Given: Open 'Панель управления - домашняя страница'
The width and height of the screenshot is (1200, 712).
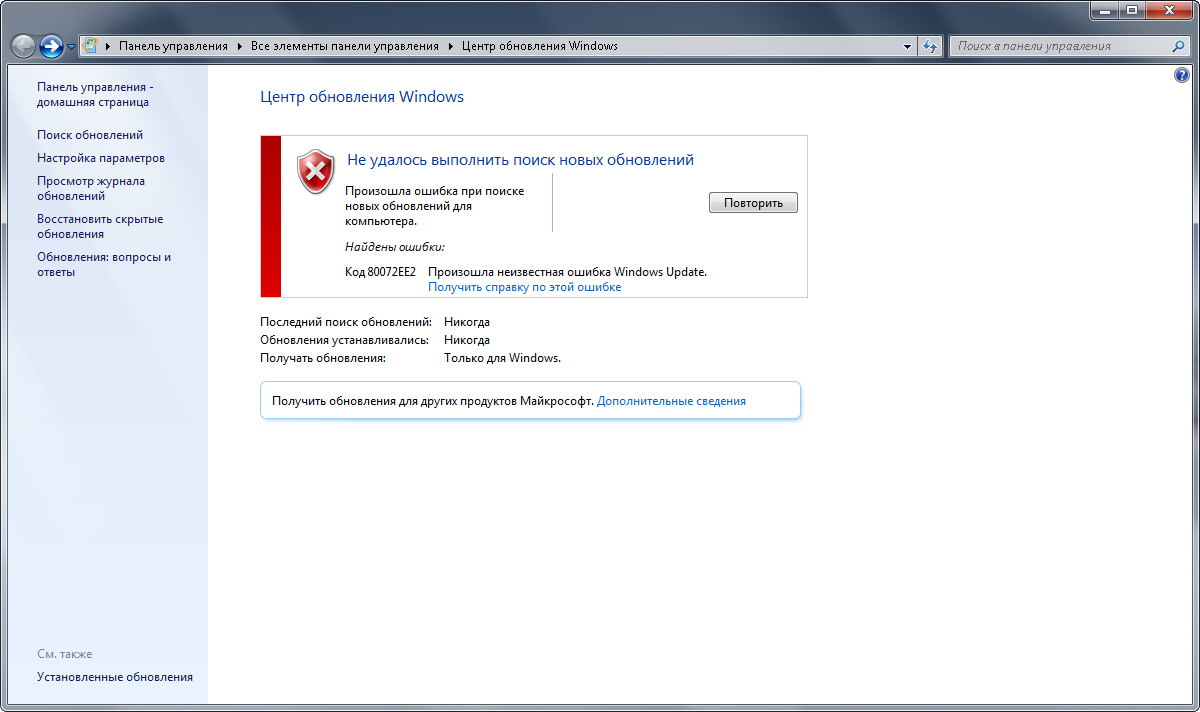Looking at the screenshot, I should point(95,94).
